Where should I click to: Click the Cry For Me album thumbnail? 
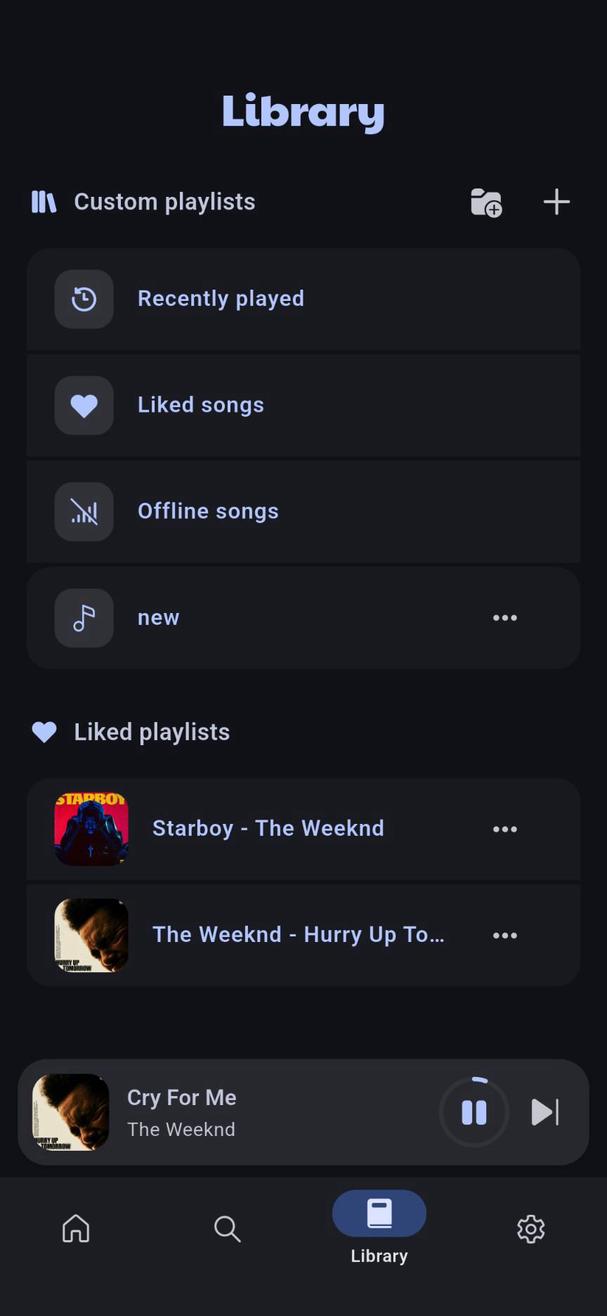coord(70,1112)
